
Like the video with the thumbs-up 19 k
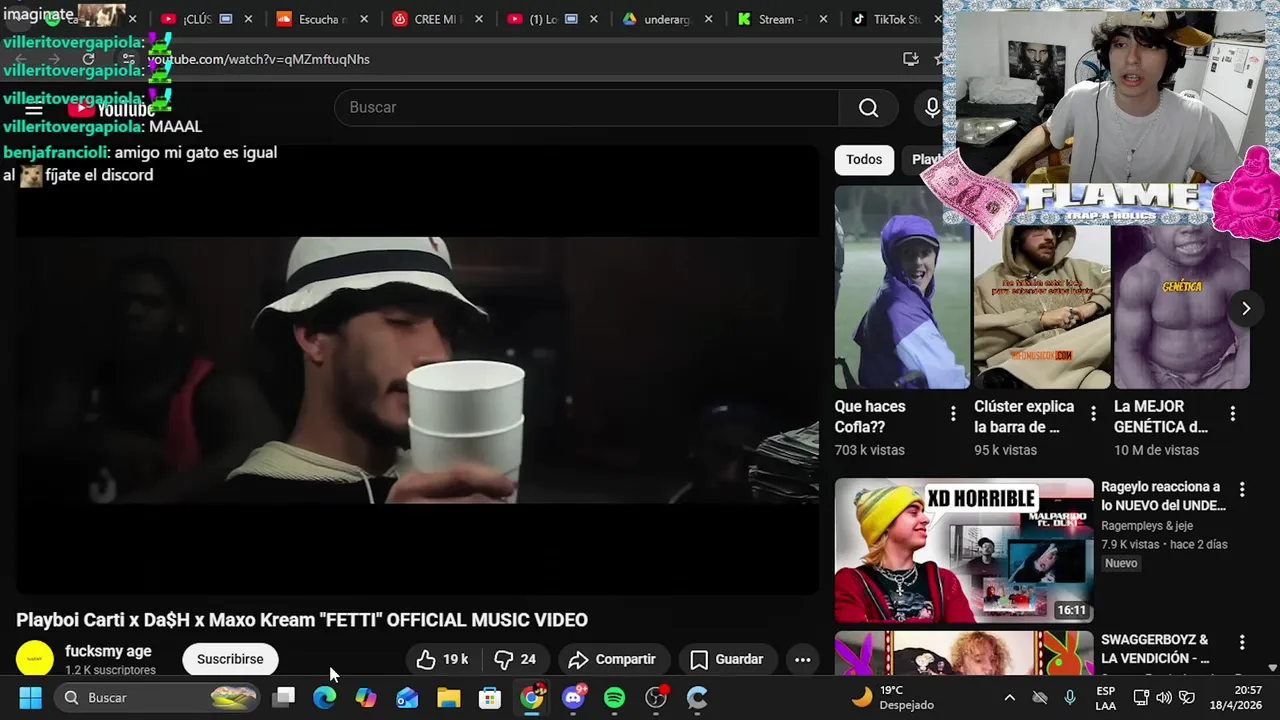443,659
